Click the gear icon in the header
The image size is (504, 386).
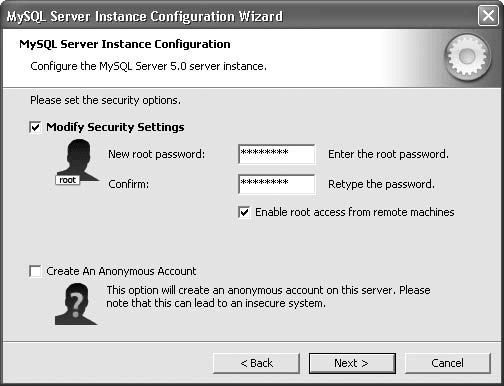[467, 57]
